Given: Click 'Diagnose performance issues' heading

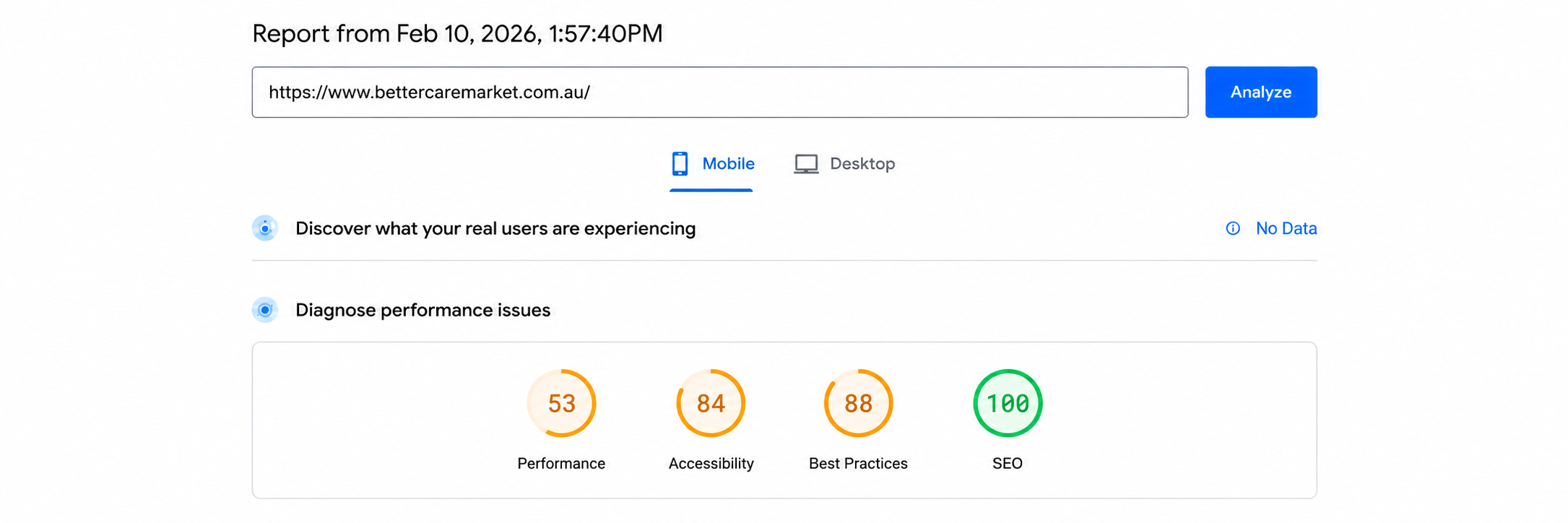Looking at the screenshot, I should (x=423, y=311).
